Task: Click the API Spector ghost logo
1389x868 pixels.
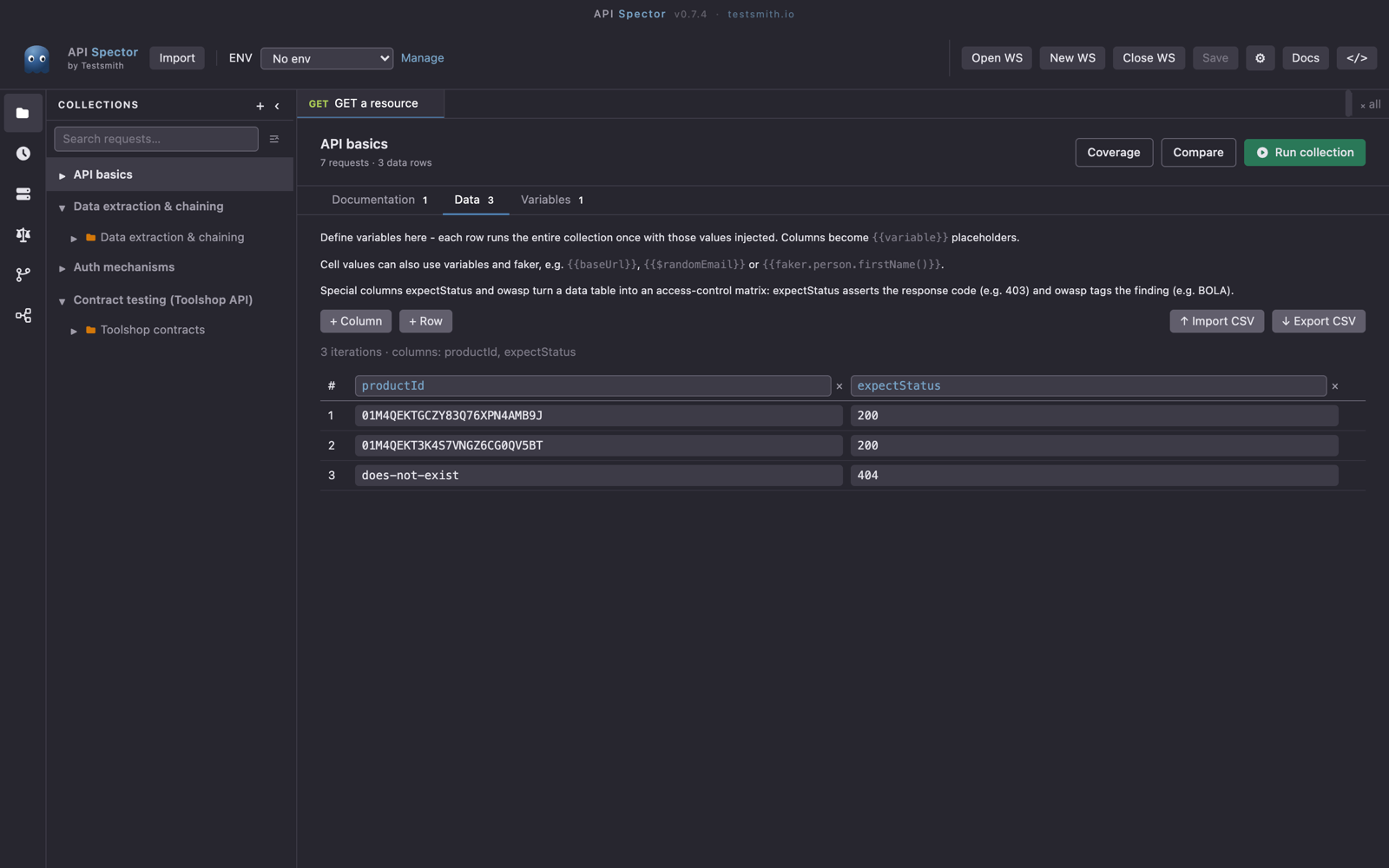Action: 36,58
